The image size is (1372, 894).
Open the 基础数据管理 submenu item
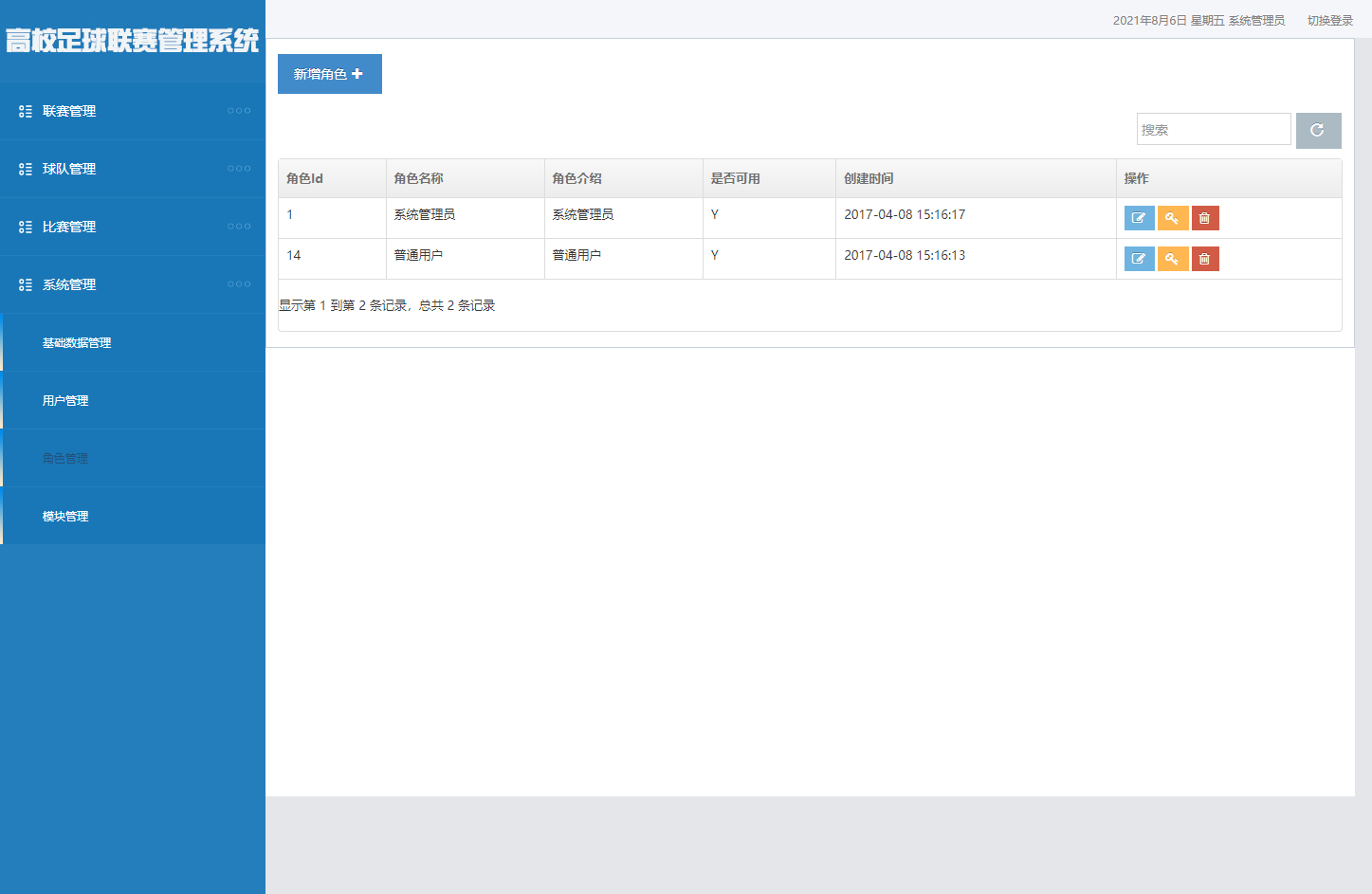click(77, 343)
